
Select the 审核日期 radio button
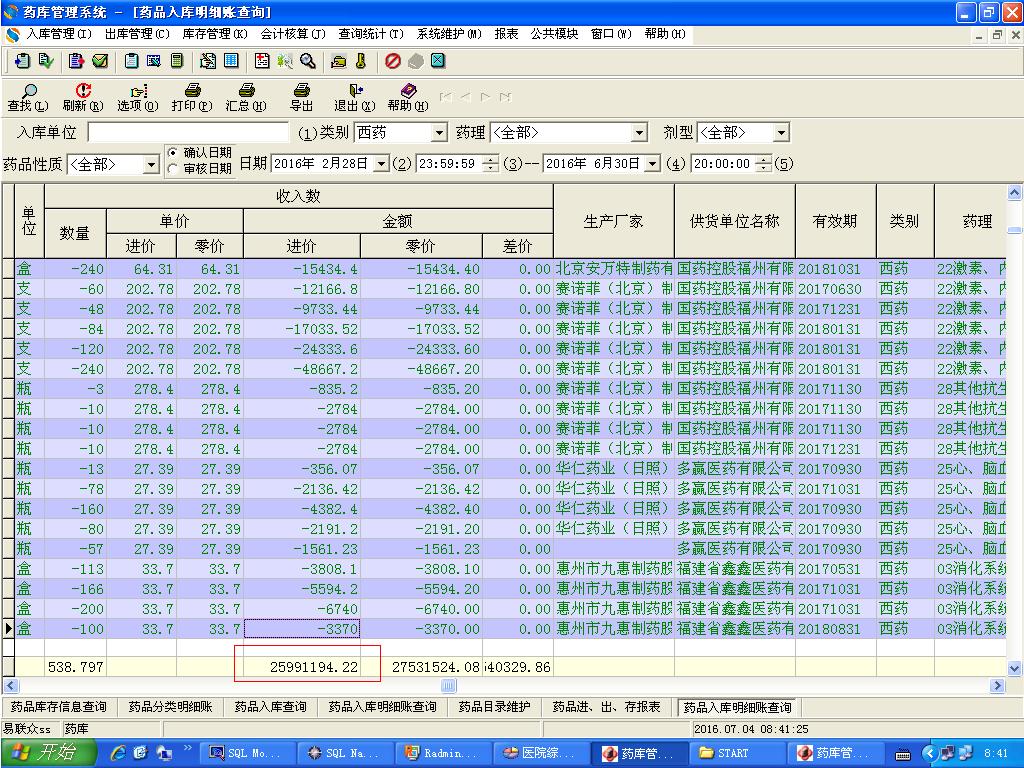point(173,169)
